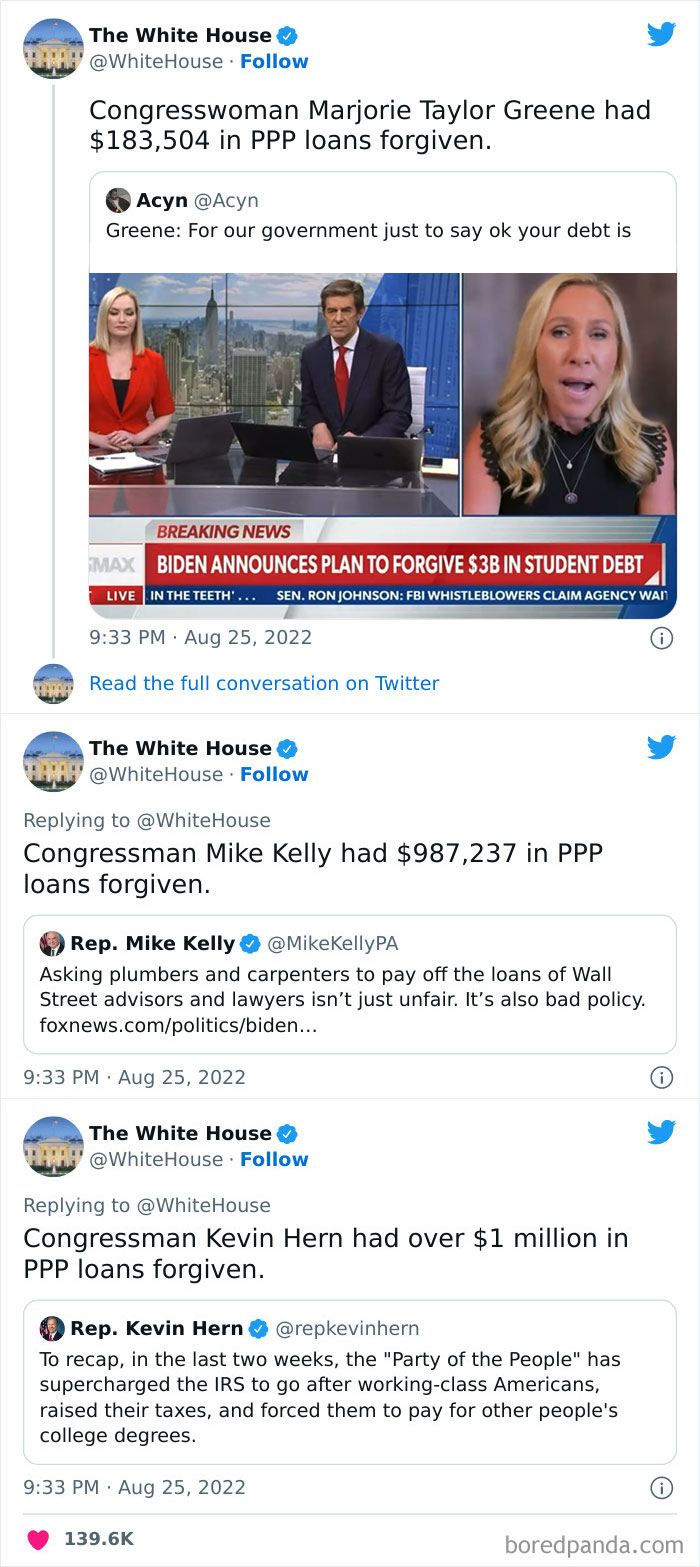Open info icon beside first tweet's timestamp

661,638
